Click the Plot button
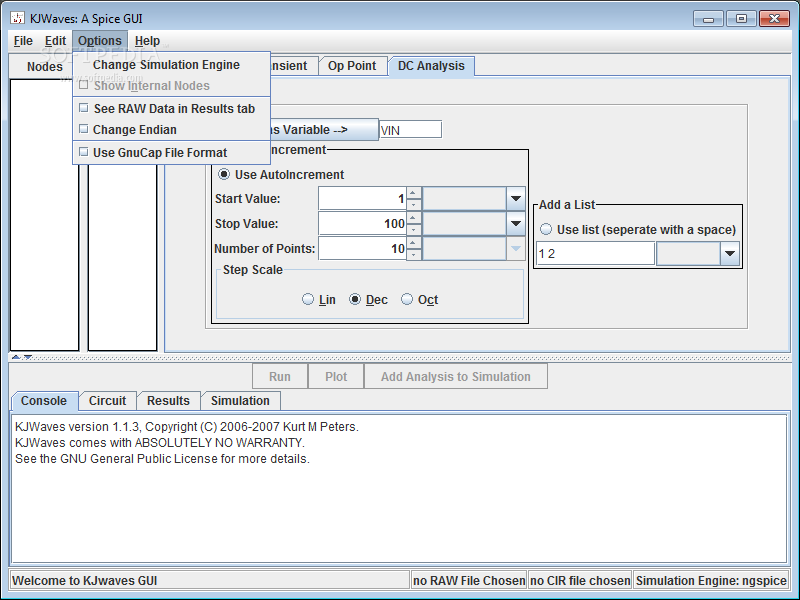Image resolution: width=800 pixels, height=600 pixels. (x=336, y=377)
